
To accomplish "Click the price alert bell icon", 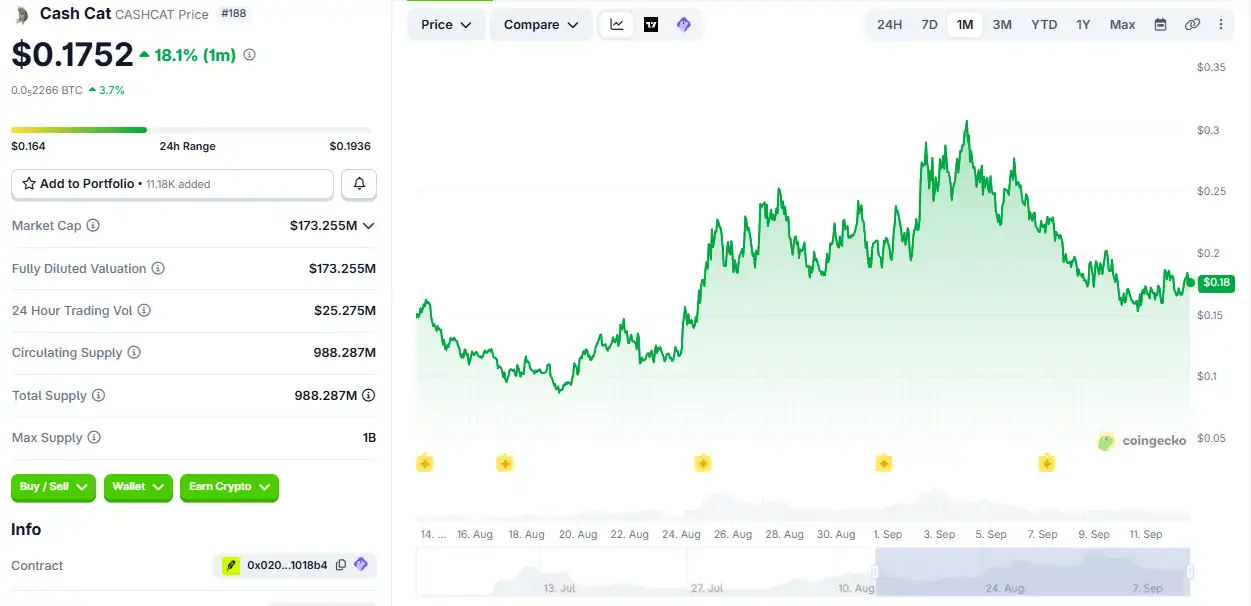I will click(x=359, y=184).
